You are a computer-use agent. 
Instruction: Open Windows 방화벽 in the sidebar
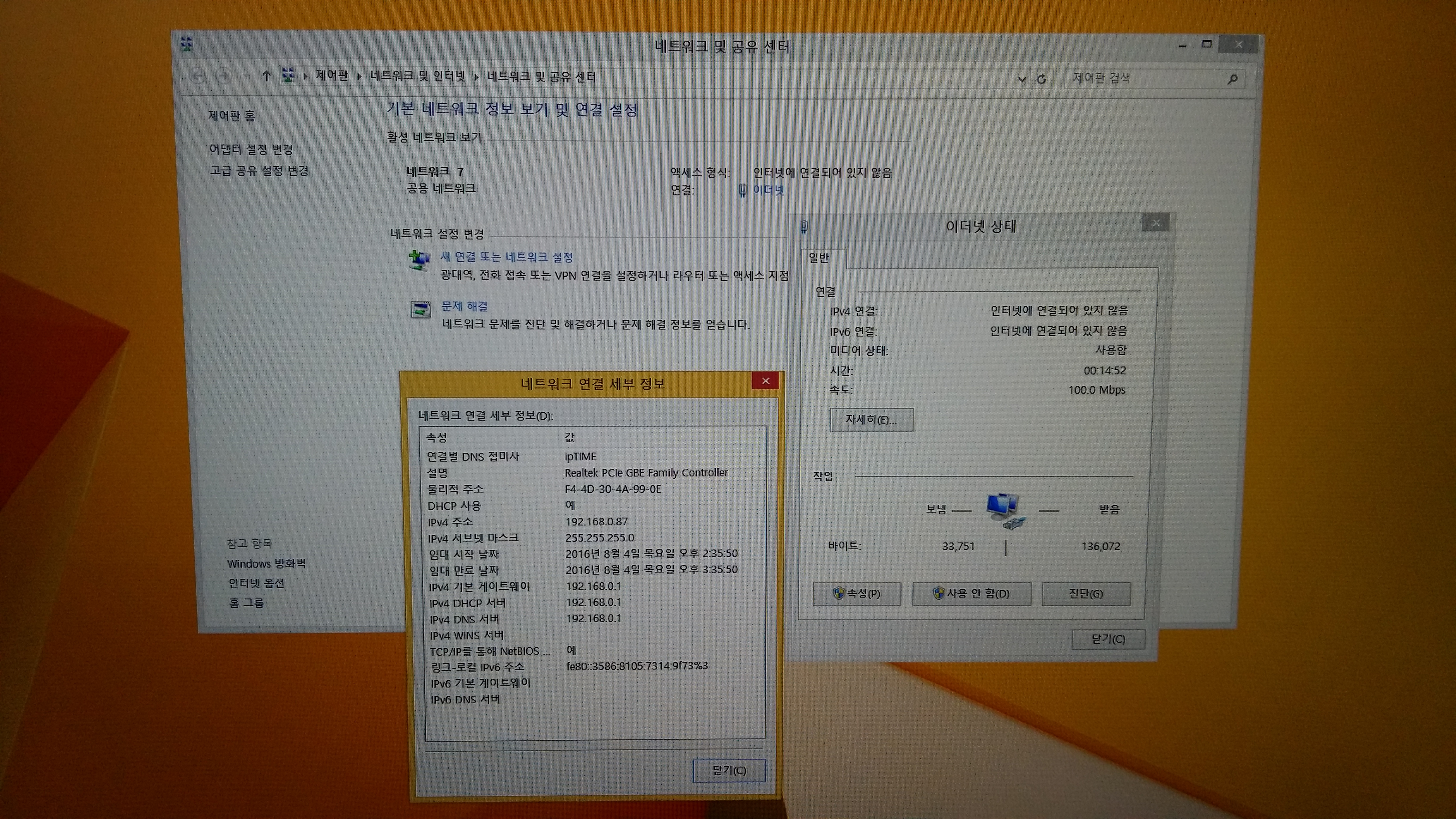[266, 564]
